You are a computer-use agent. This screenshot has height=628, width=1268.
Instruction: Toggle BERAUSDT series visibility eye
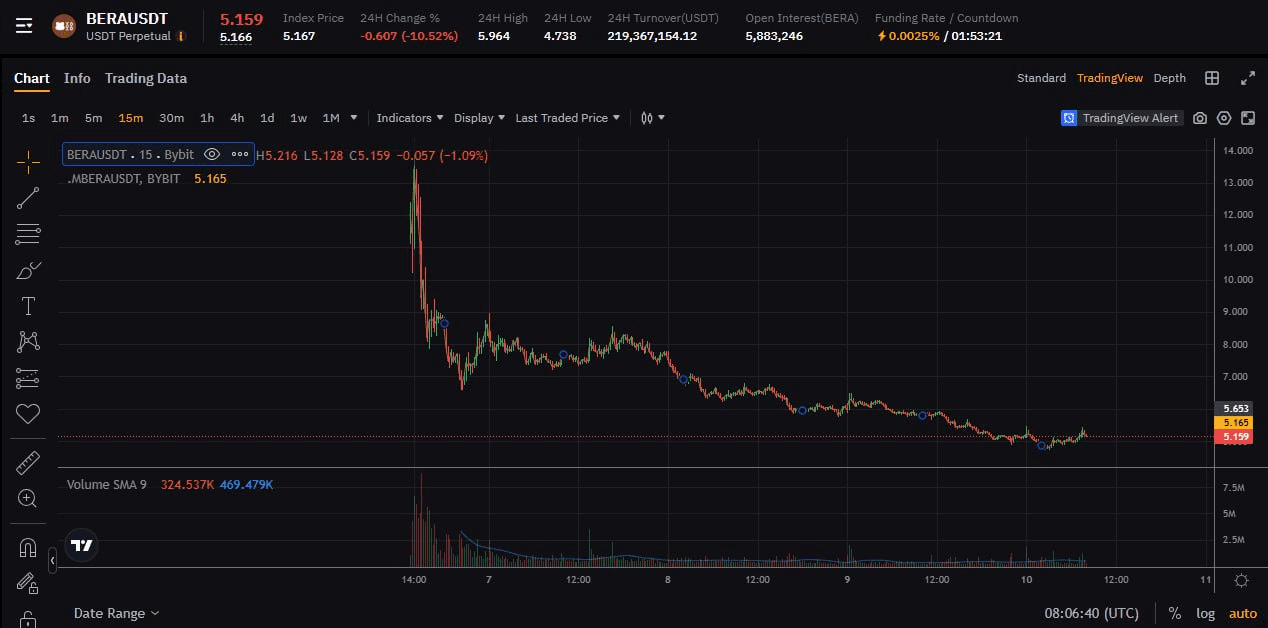pos(212,155)
